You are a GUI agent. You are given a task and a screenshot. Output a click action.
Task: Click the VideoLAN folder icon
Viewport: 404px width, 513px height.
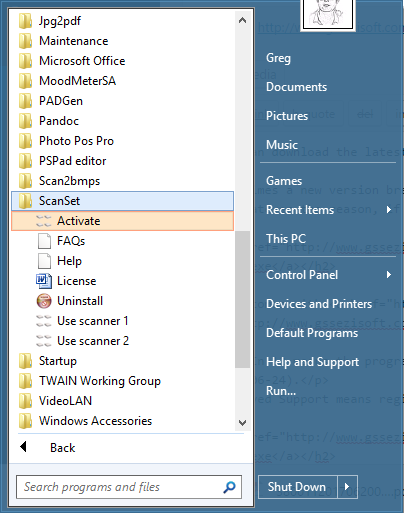pyautogui.click(x=26, y=401)
